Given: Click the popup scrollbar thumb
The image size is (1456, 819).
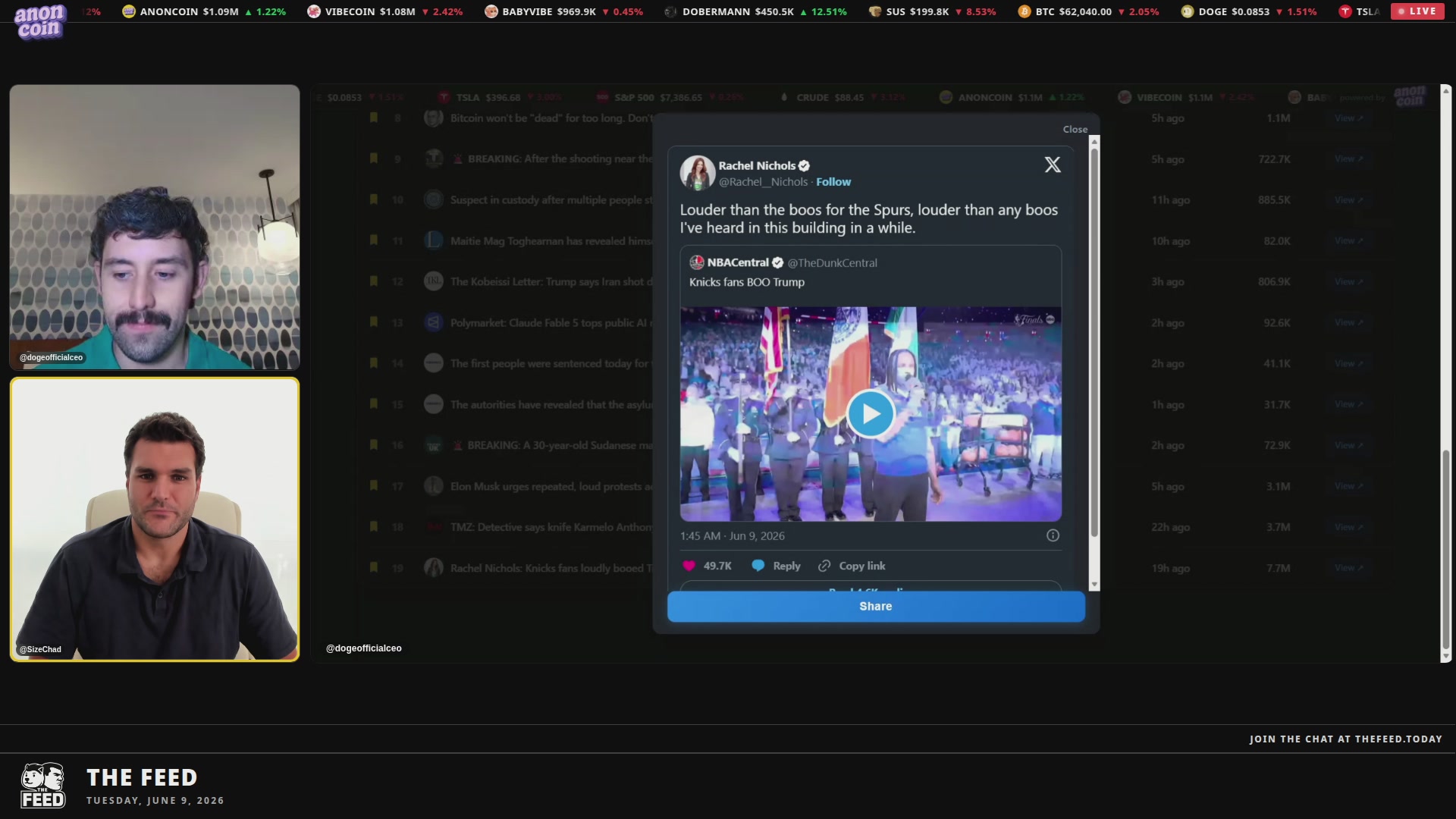Looking at the screenshot, I should 1094,341.
